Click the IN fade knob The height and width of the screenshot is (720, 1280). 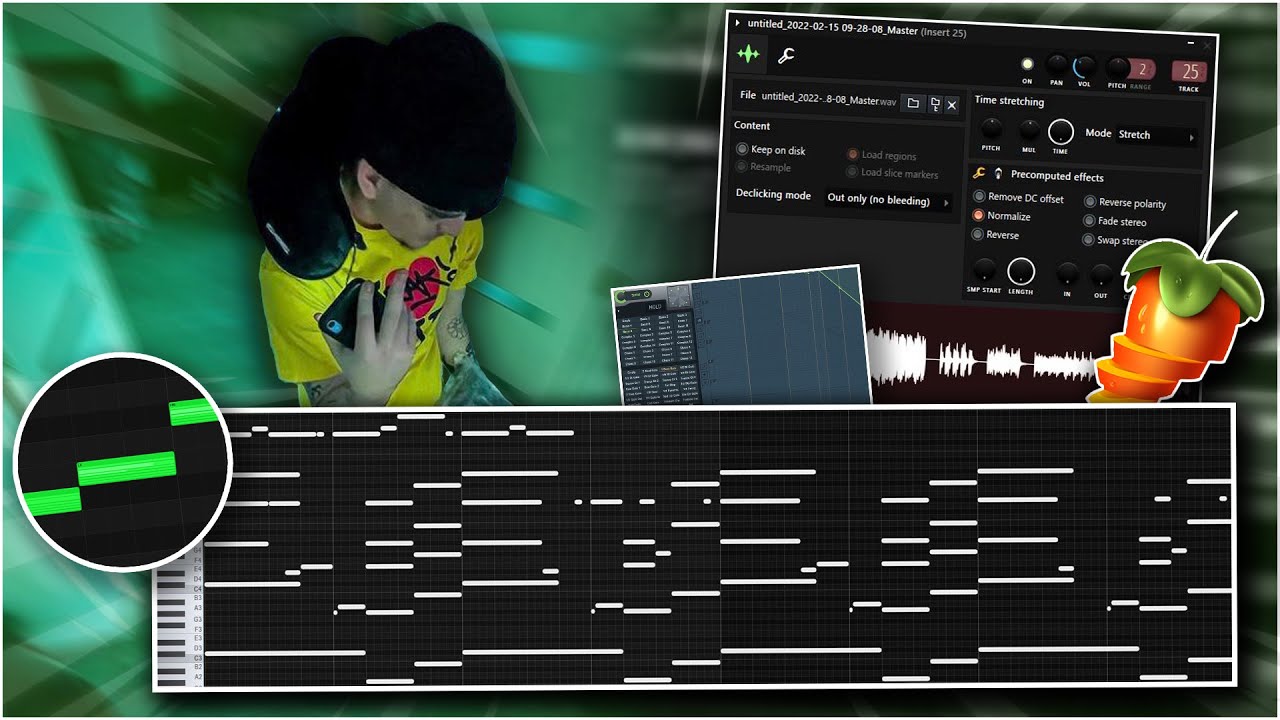pos(1068,273)
